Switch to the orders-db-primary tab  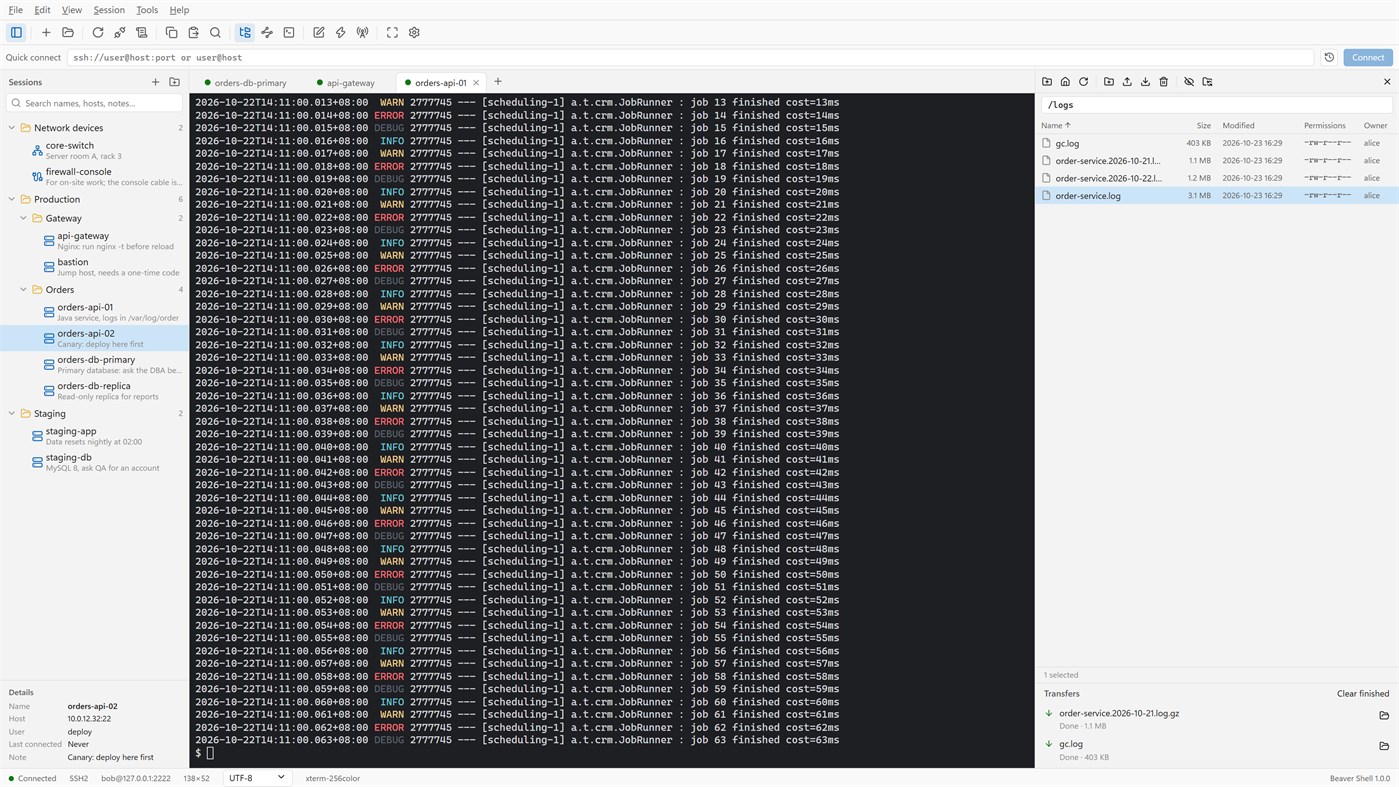click(x=246, y=83)
